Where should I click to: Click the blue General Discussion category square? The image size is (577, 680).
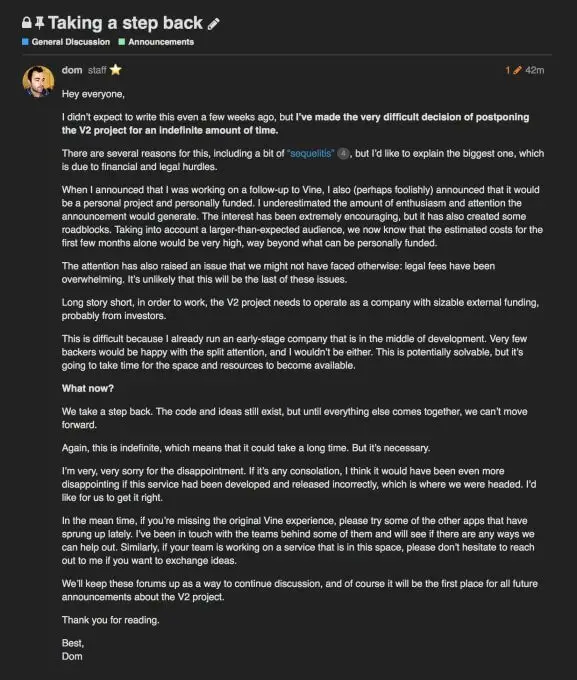pos(25,42)
